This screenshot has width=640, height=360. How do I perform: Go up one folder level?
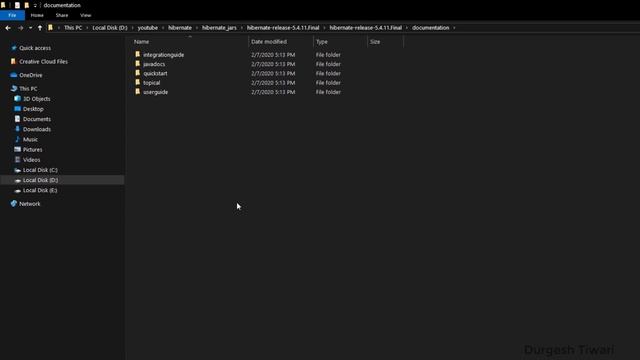click(40, 28)
